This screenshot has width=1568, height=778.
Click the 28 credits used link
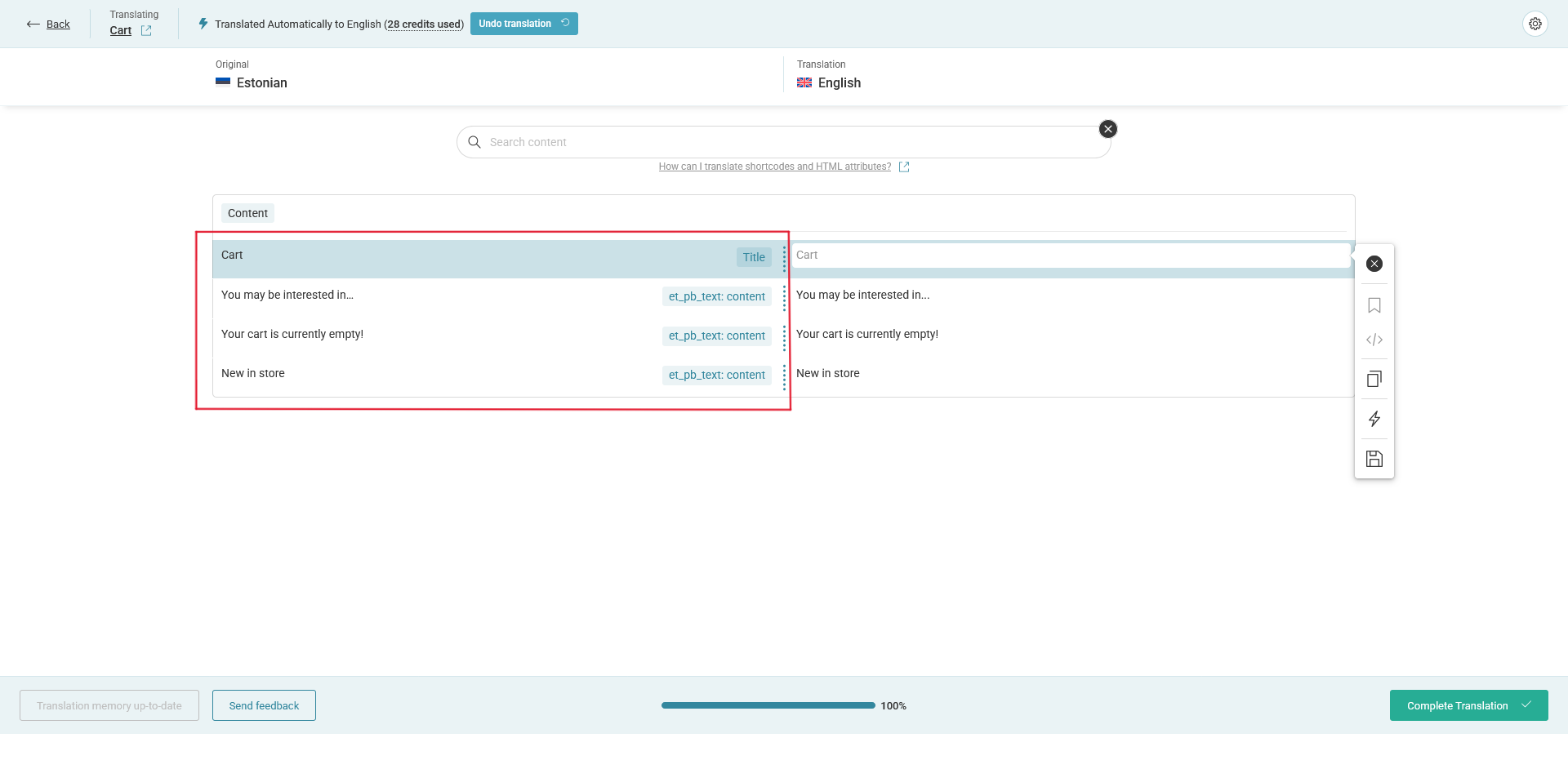(x=425, y=24)
